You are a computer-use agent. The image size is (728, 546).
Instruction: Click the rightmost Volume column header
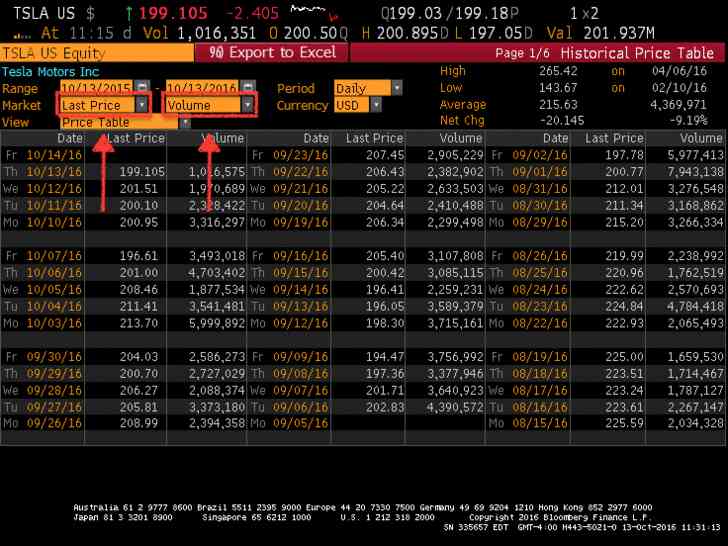(x=701, y=138)
